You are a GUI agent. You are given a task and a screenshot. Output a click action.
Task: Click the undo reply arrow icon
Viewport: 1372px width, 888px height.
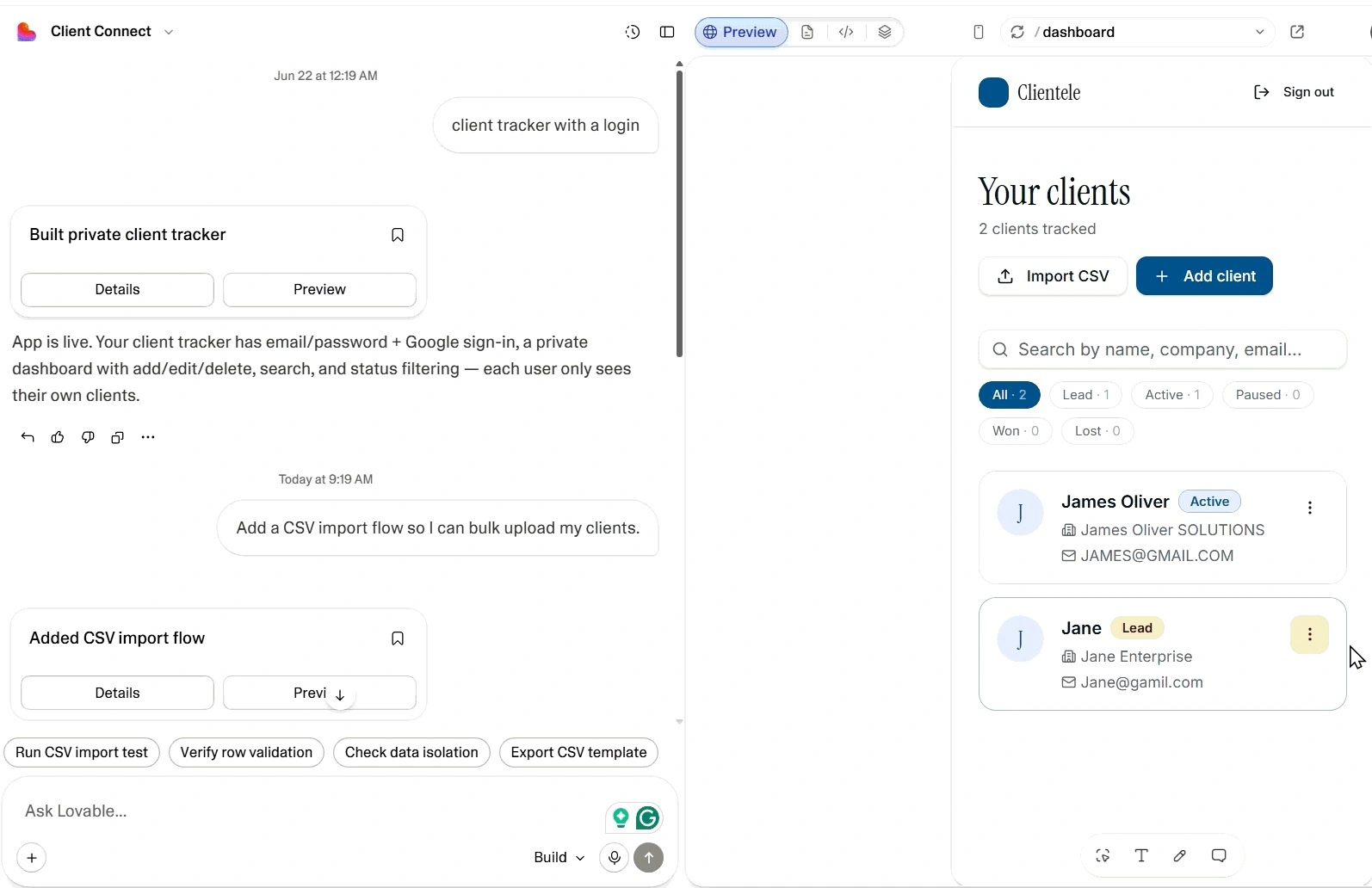(x=28, y=437)
